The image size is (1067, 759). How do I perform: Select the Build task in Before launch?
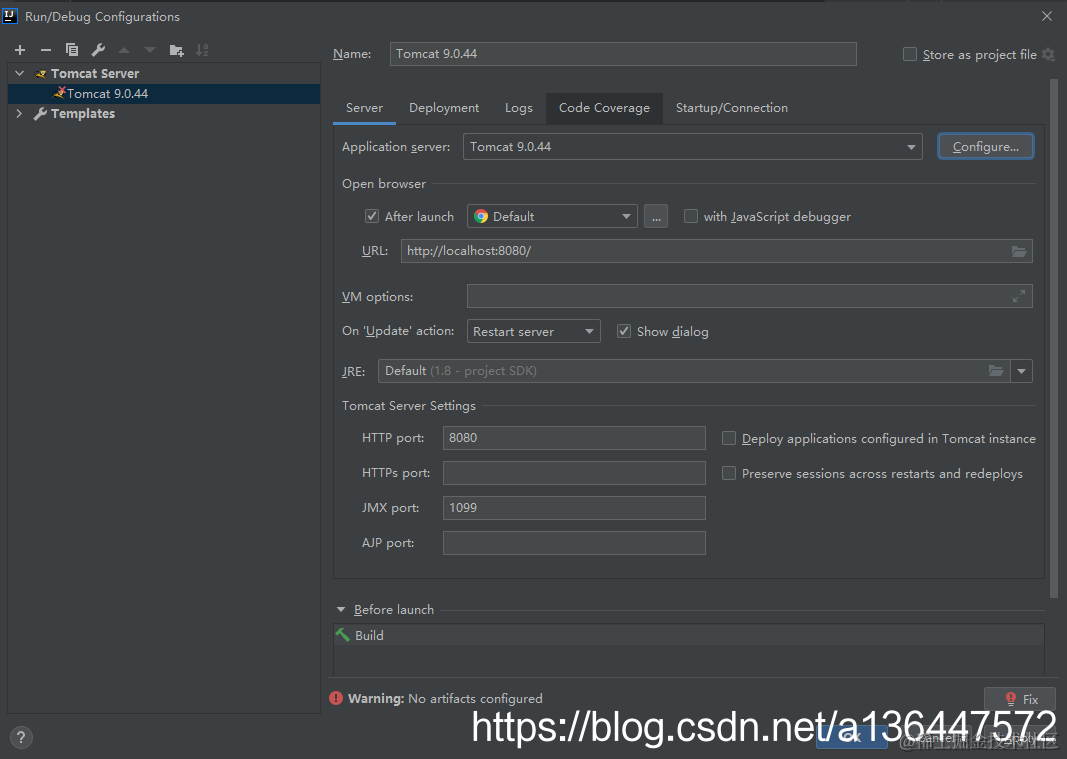click(689, 636)
